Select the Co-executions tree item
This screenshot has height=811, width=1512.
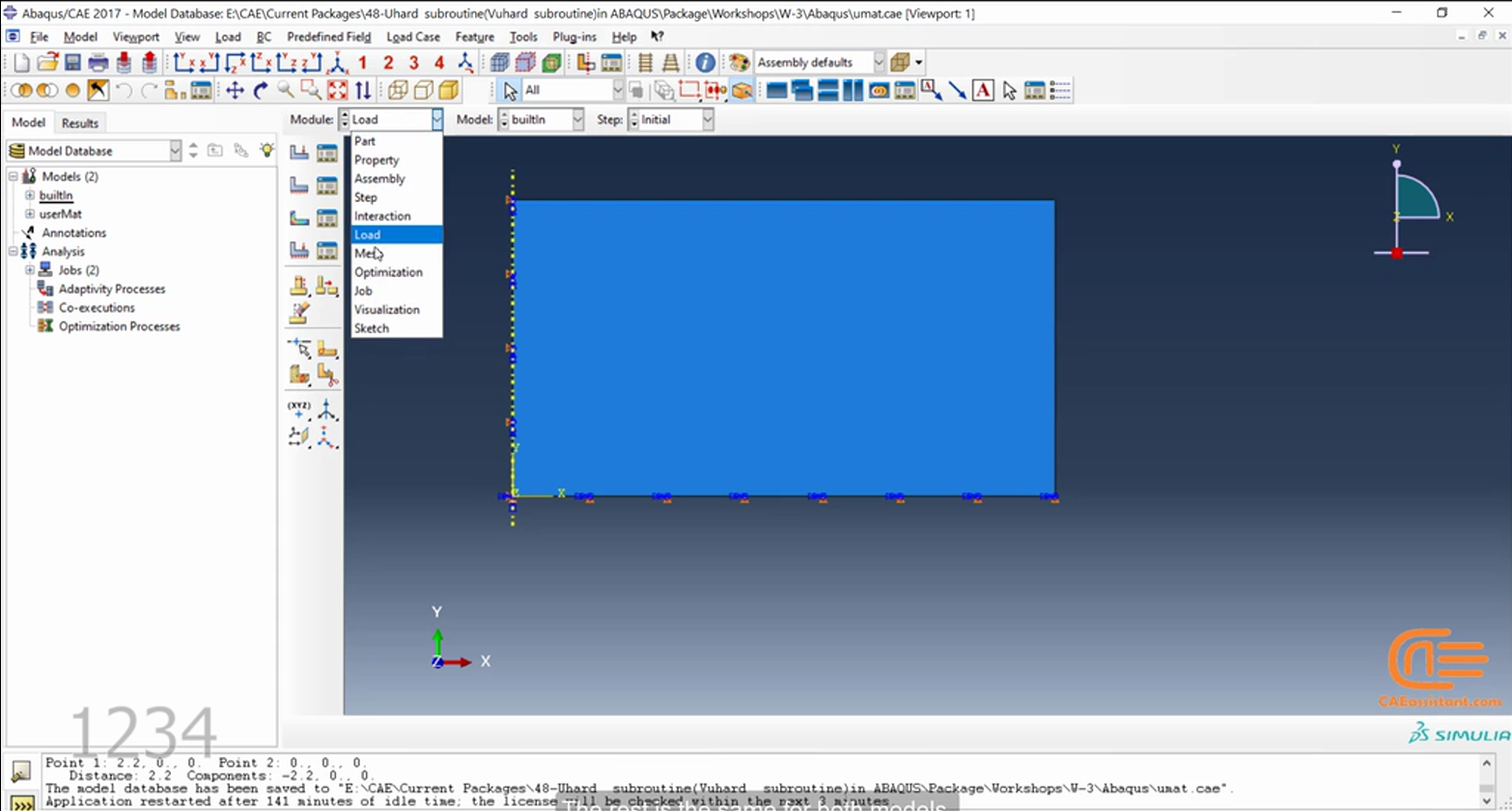(97, 308)
